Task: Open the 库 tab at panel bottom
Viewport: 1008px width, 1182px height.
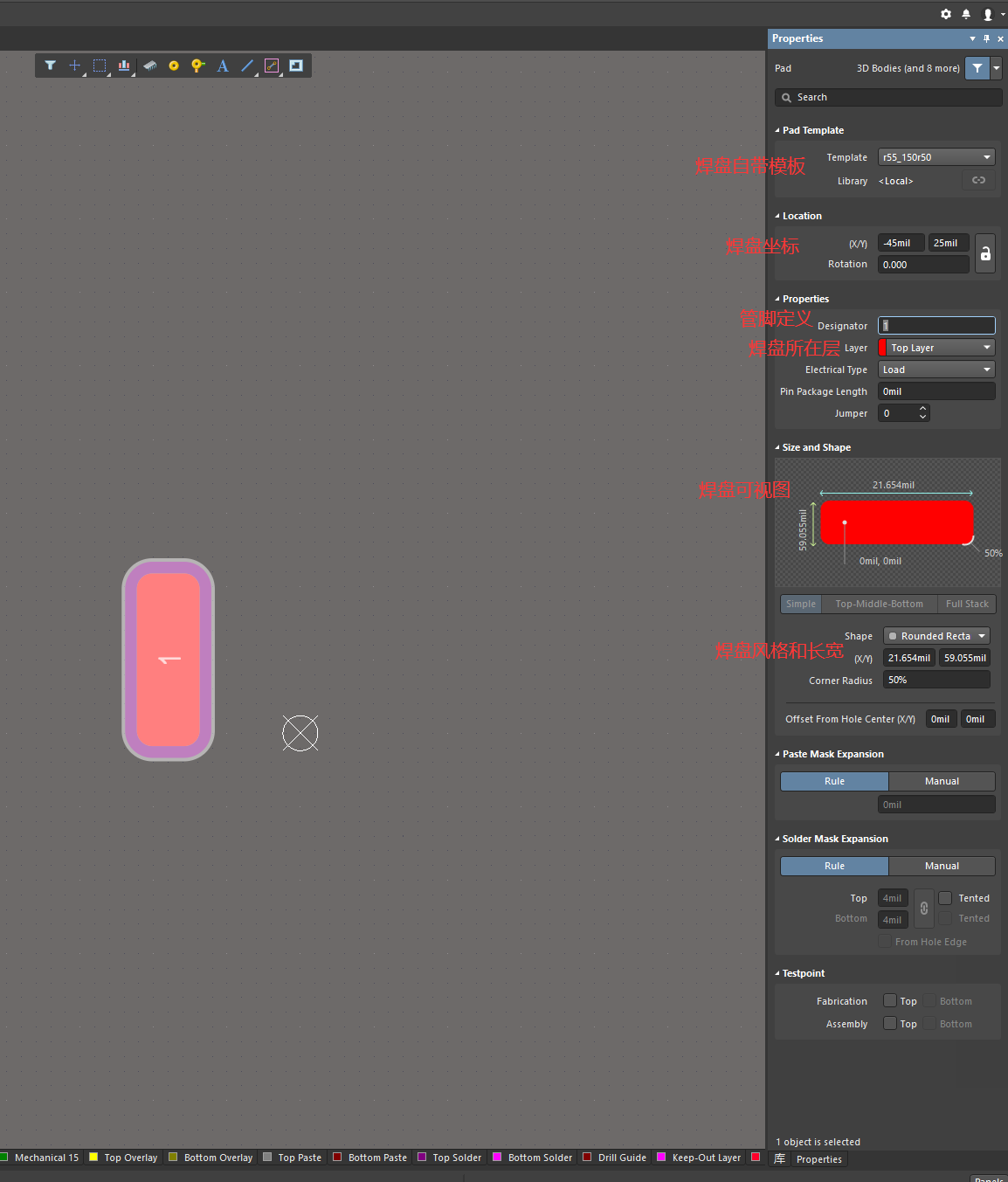Action: [780, 1159]
